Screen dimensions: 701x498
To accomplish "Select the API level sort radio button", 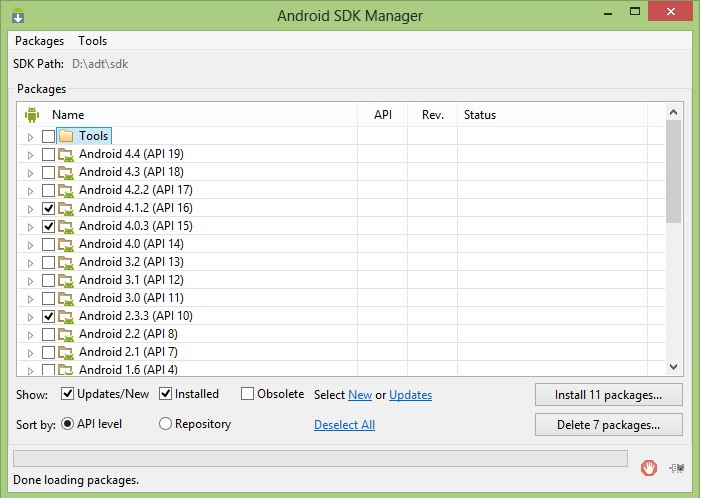I will click(x=67, y=423).
